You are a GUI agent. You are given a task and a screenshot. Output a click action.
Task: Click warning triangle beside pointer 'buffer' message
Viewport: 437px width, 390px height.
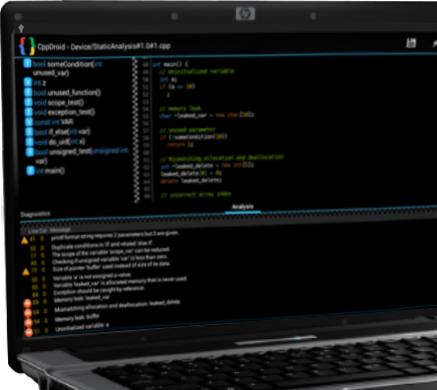pos(26,272)
